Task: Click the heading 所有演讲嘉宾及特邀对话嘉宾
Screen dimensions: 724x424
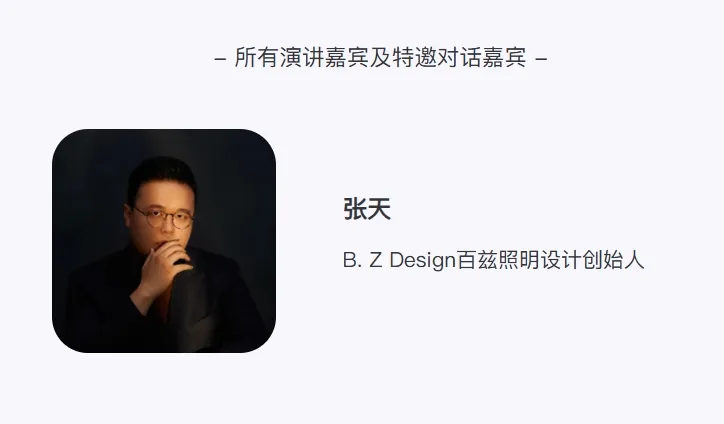Action: point(380,58)
